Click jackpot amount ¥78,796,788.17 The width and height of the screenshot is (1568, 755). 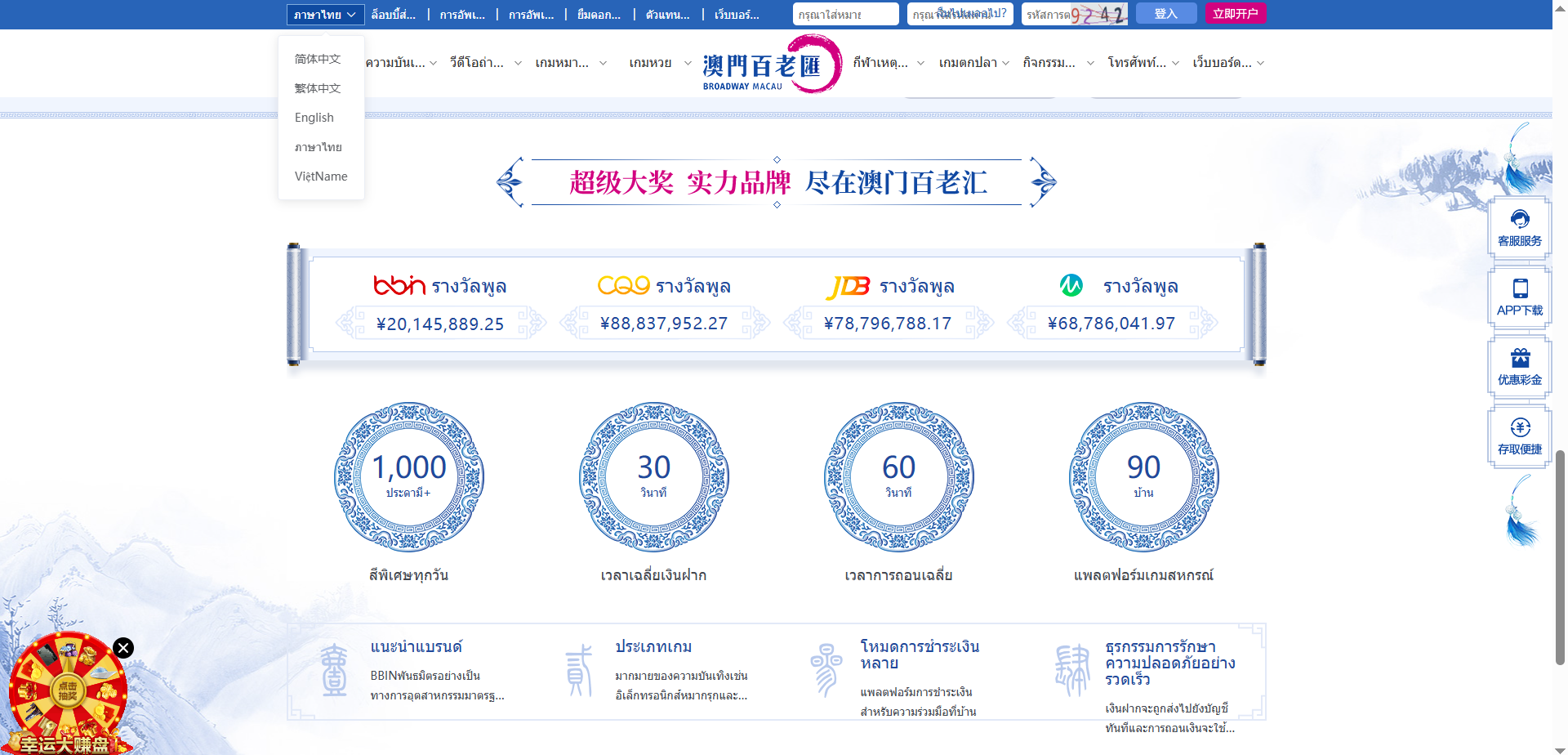(888, 324)
